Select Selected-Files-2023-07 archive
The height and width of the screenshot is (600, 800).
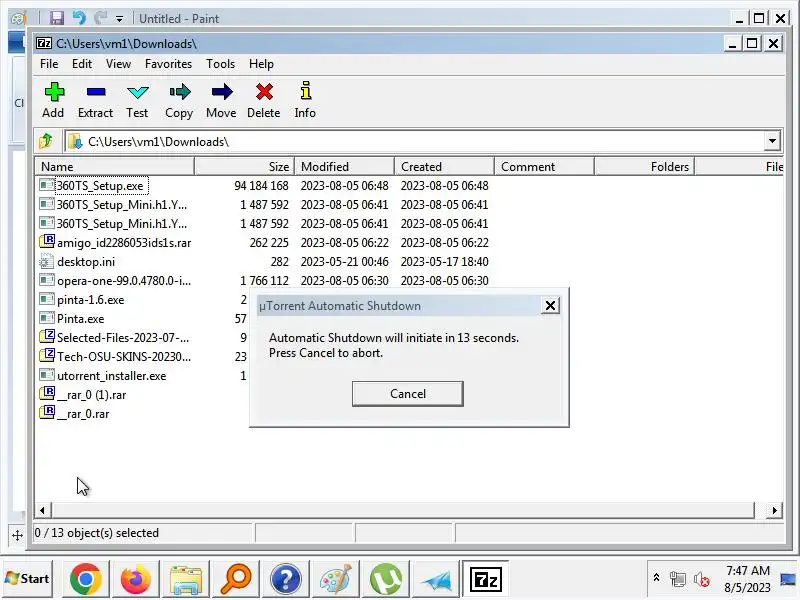click(123, 338)
